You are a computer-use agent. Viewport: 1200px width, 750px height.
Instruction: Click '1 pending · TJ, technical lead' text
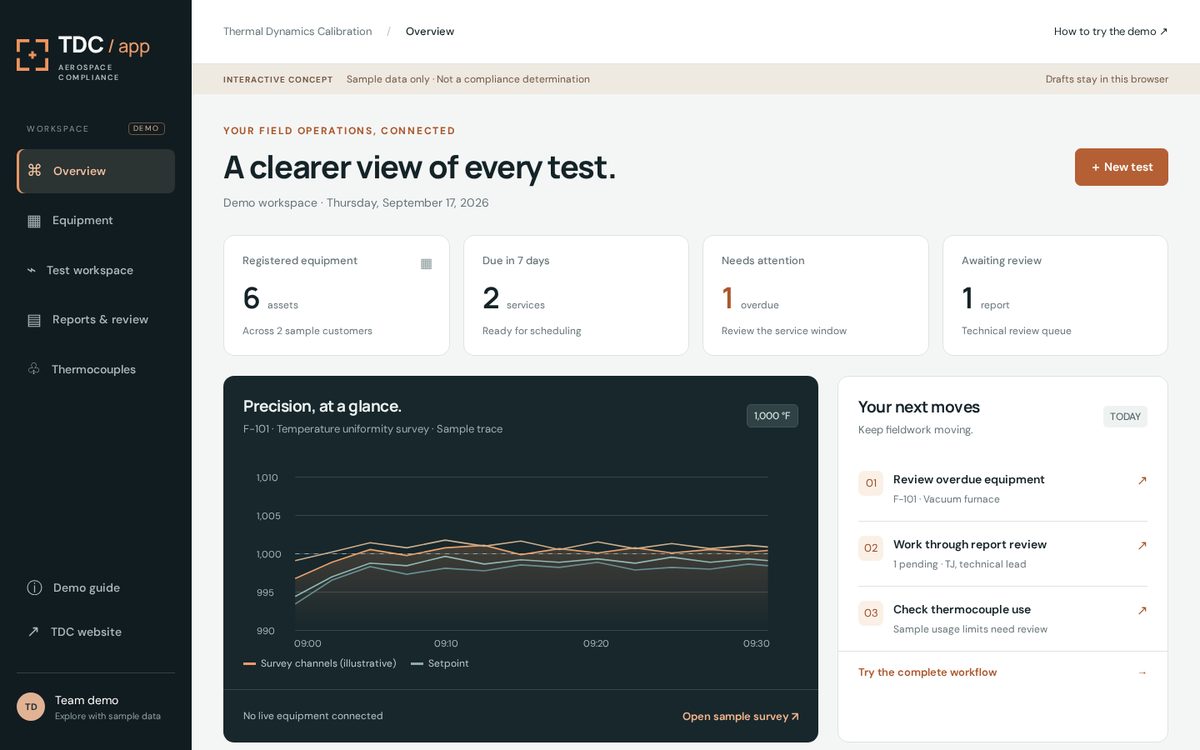[x=959, y=565]
